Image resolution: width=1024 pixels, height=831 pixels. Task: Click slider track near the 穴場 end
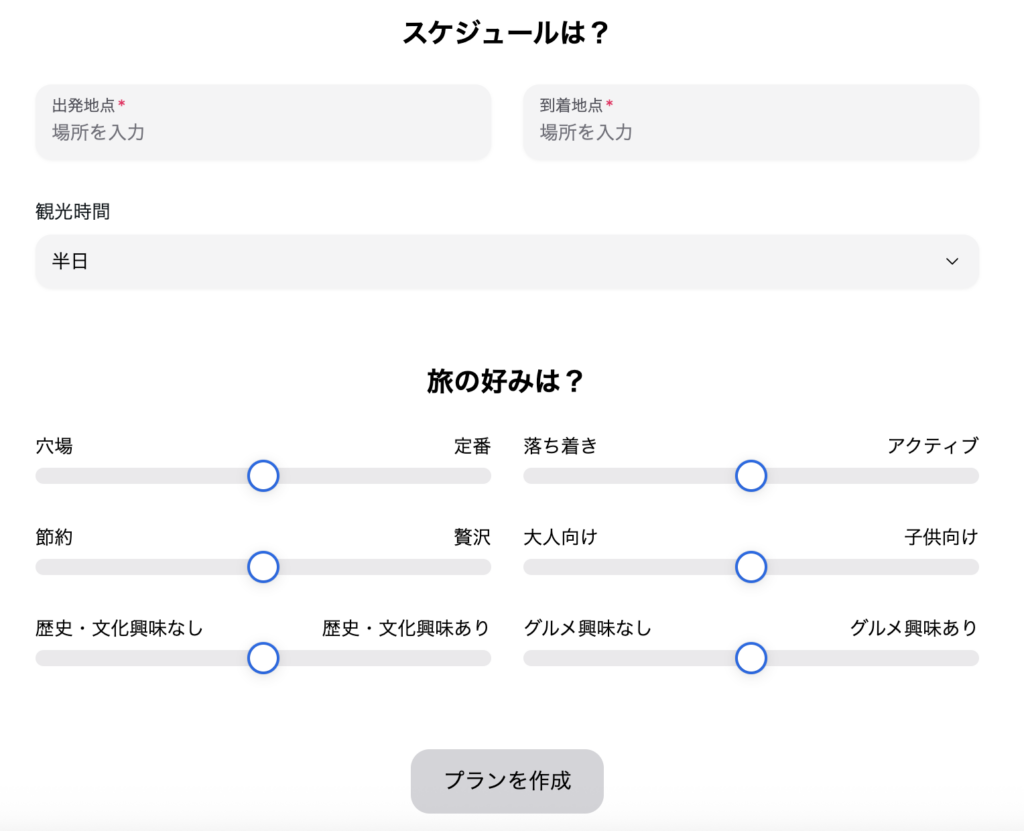tap(55, 476)
